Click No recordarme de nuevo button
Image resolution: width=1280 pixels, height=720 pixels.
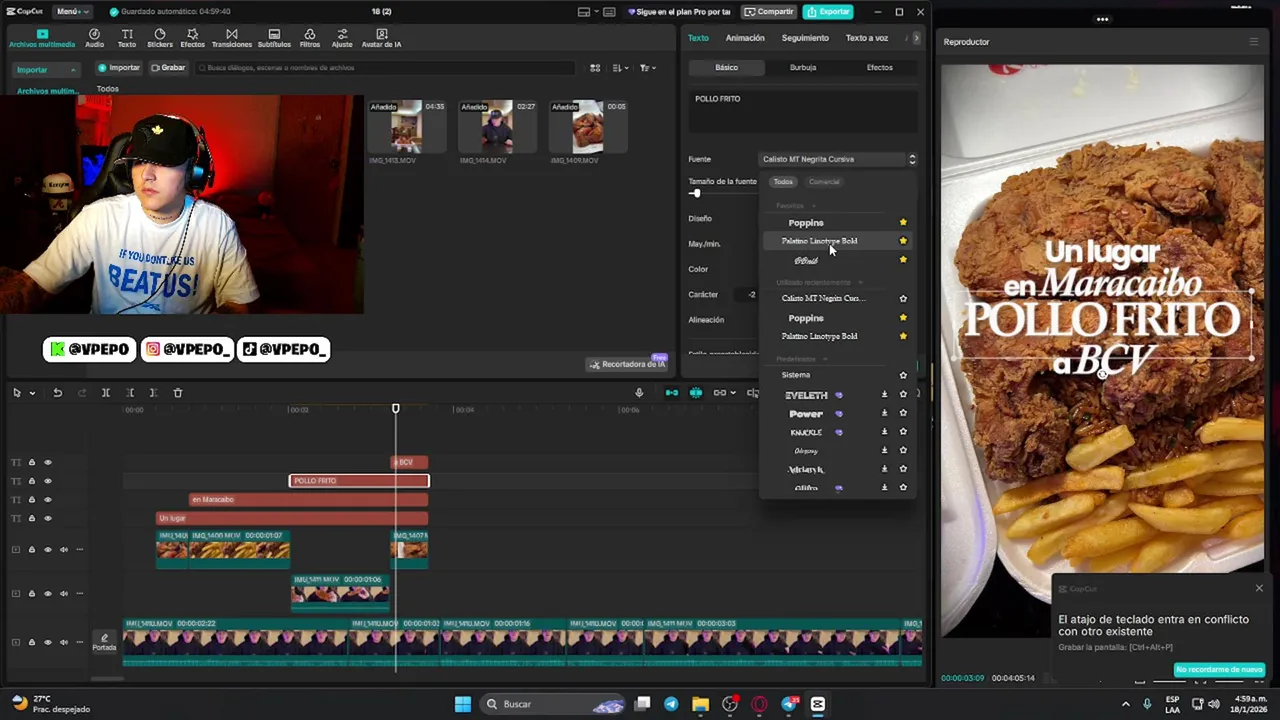(x=1220, y=670)
